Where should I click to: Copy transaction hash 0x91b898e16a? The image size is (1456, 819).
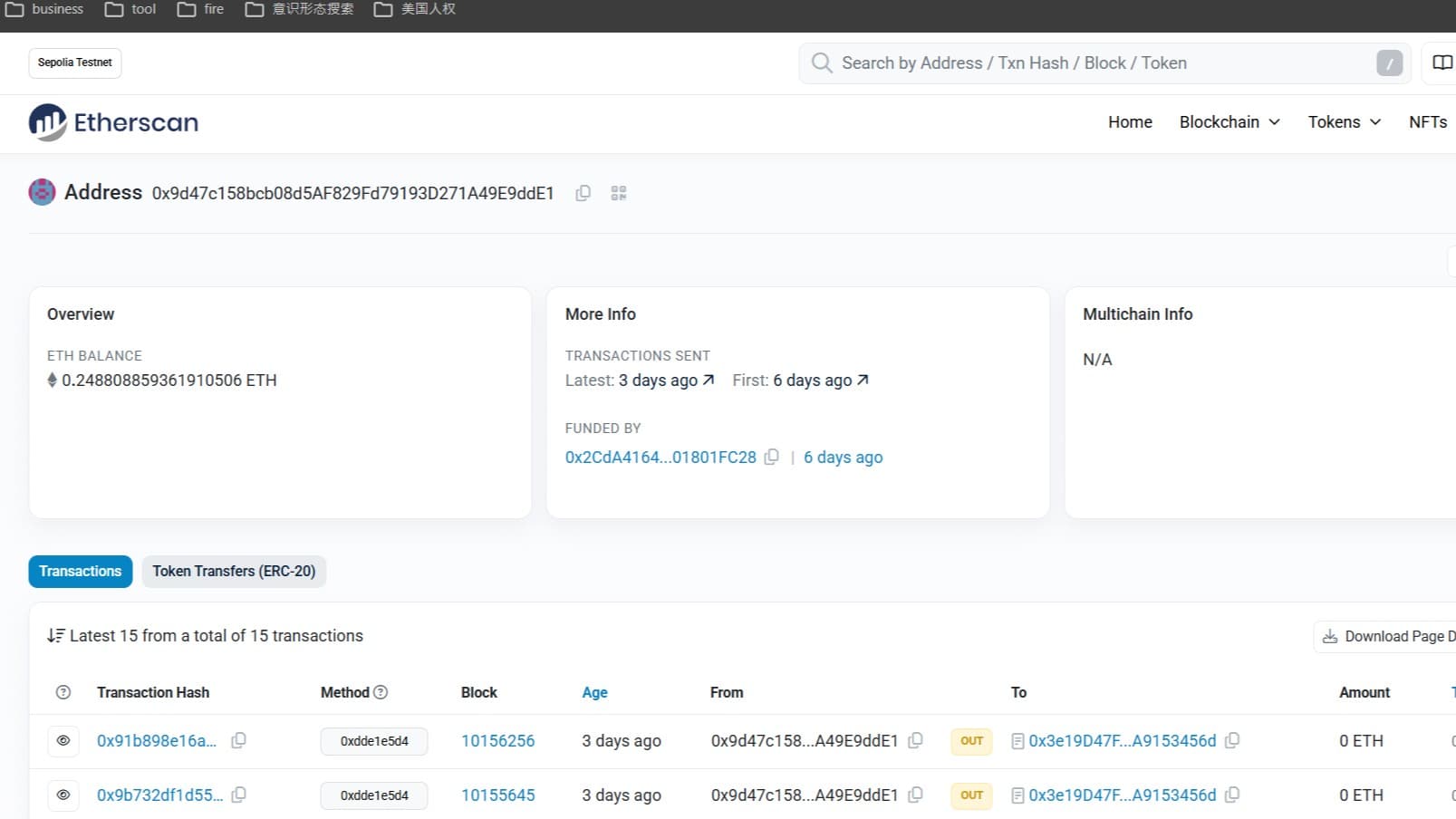pos(239,740)
